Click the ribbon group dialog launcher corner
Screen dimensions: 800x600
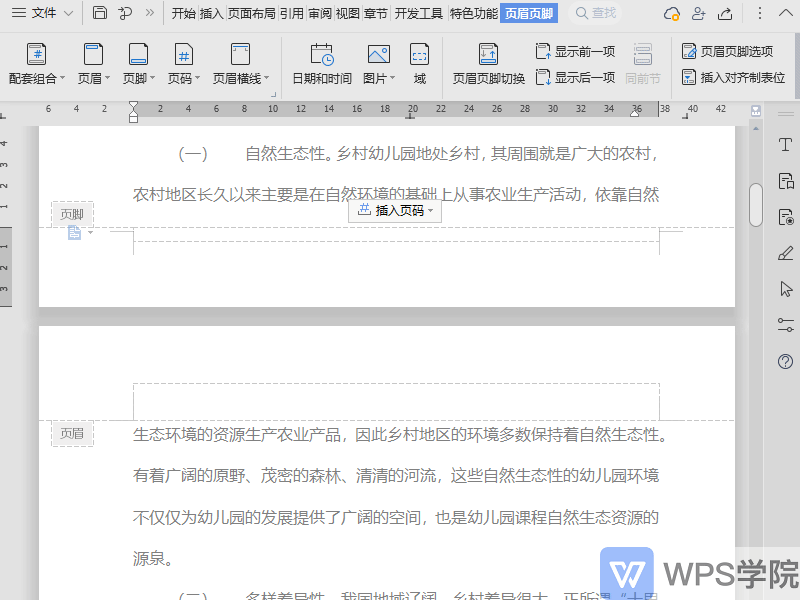(273, 94)
